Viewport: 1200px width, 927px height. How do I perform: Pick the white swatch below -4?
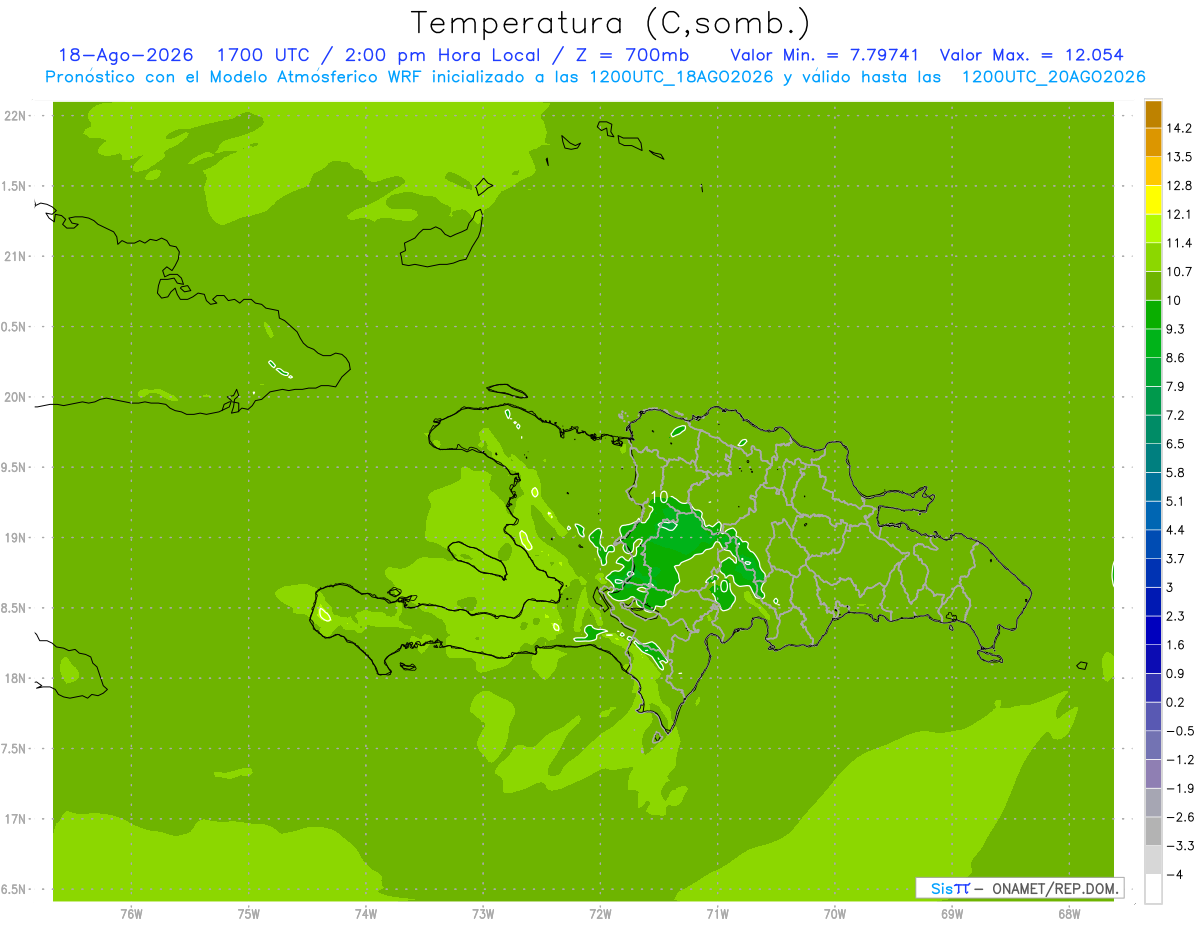click(x=1153, y=889)
